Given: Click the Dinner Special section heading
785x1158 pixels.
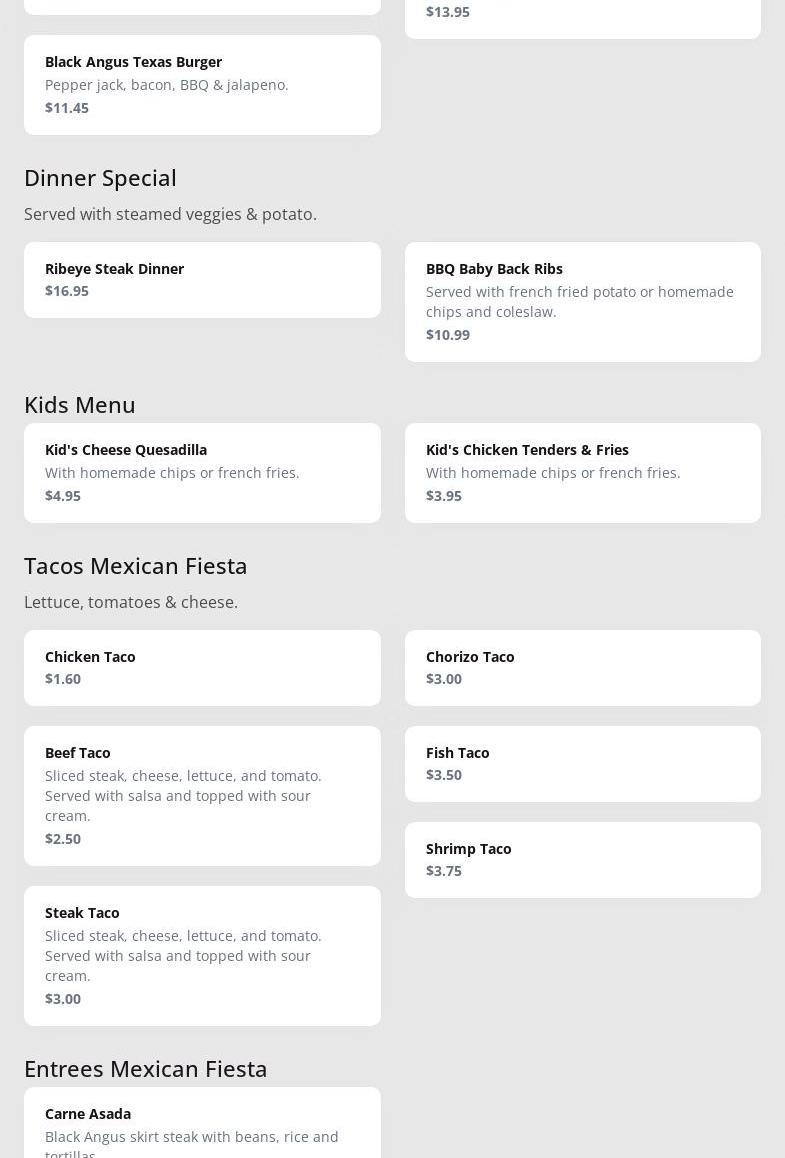Looking at the screenshot, I should (100, 177).
